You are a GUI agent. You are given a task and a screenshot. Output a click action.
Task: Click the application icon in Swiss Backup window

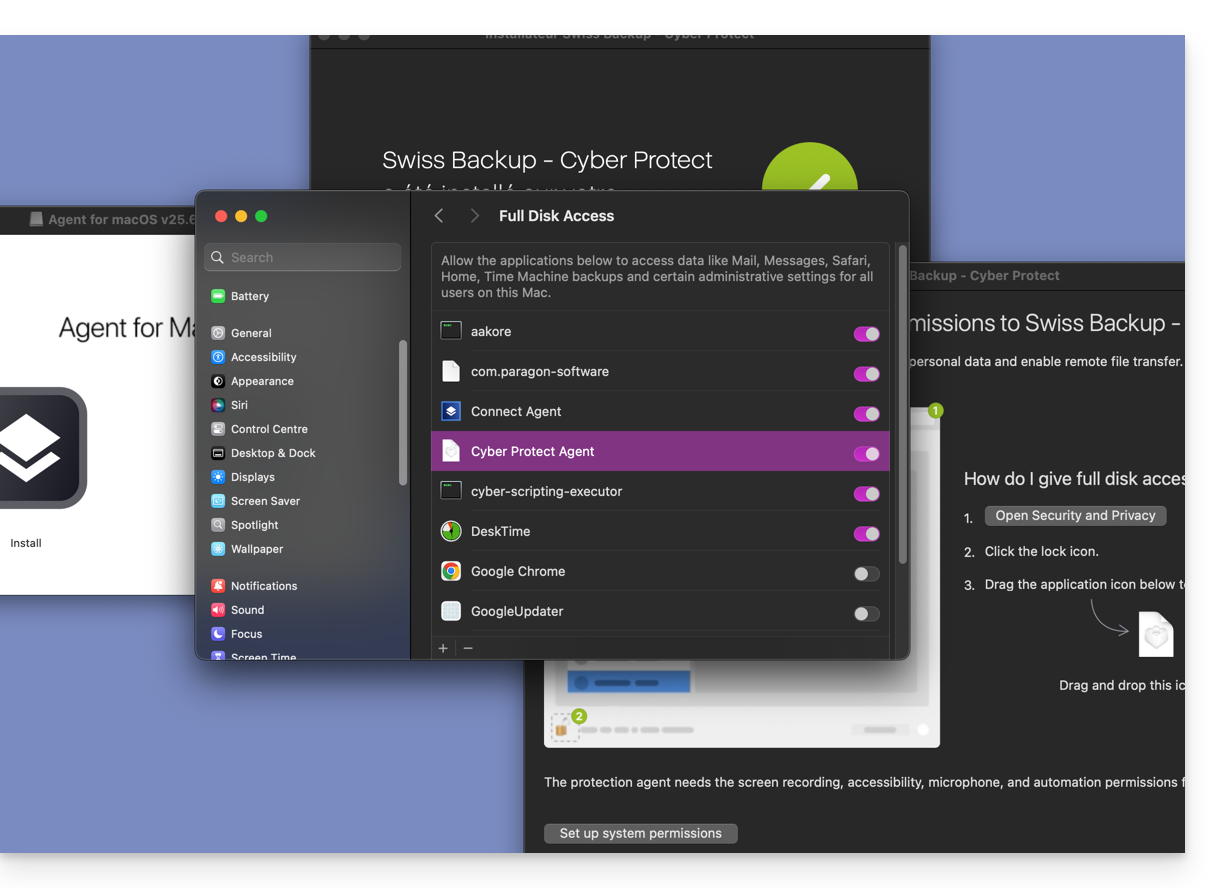[x=1156, y=634]
